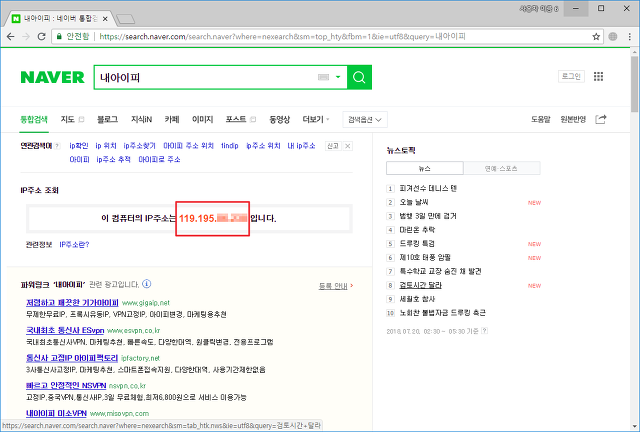The image size is (640, 432).
Task: Click the 신고 report button
Action: [333, 146]
